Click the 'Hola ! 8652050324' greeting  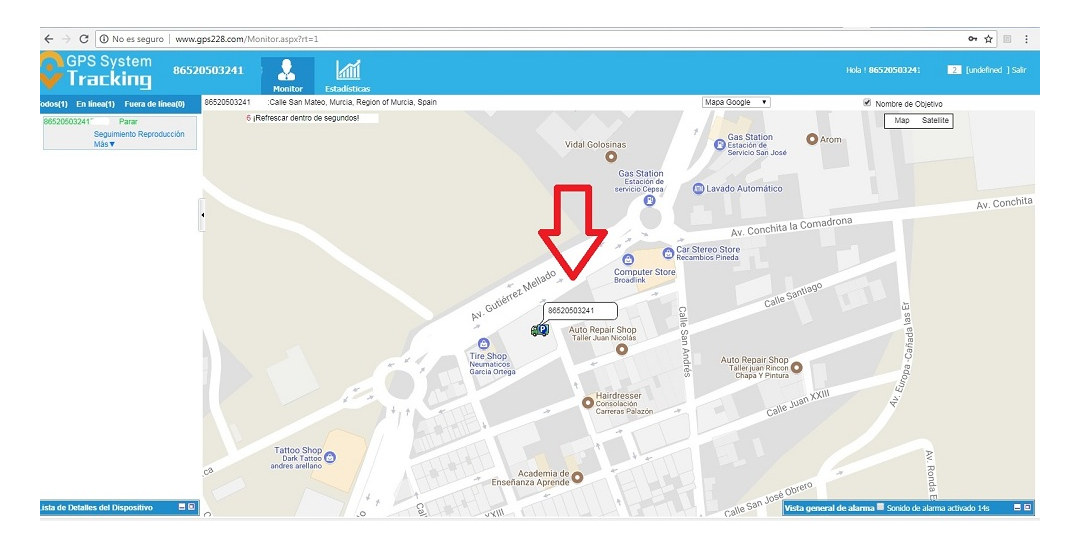tap(883, 70)
